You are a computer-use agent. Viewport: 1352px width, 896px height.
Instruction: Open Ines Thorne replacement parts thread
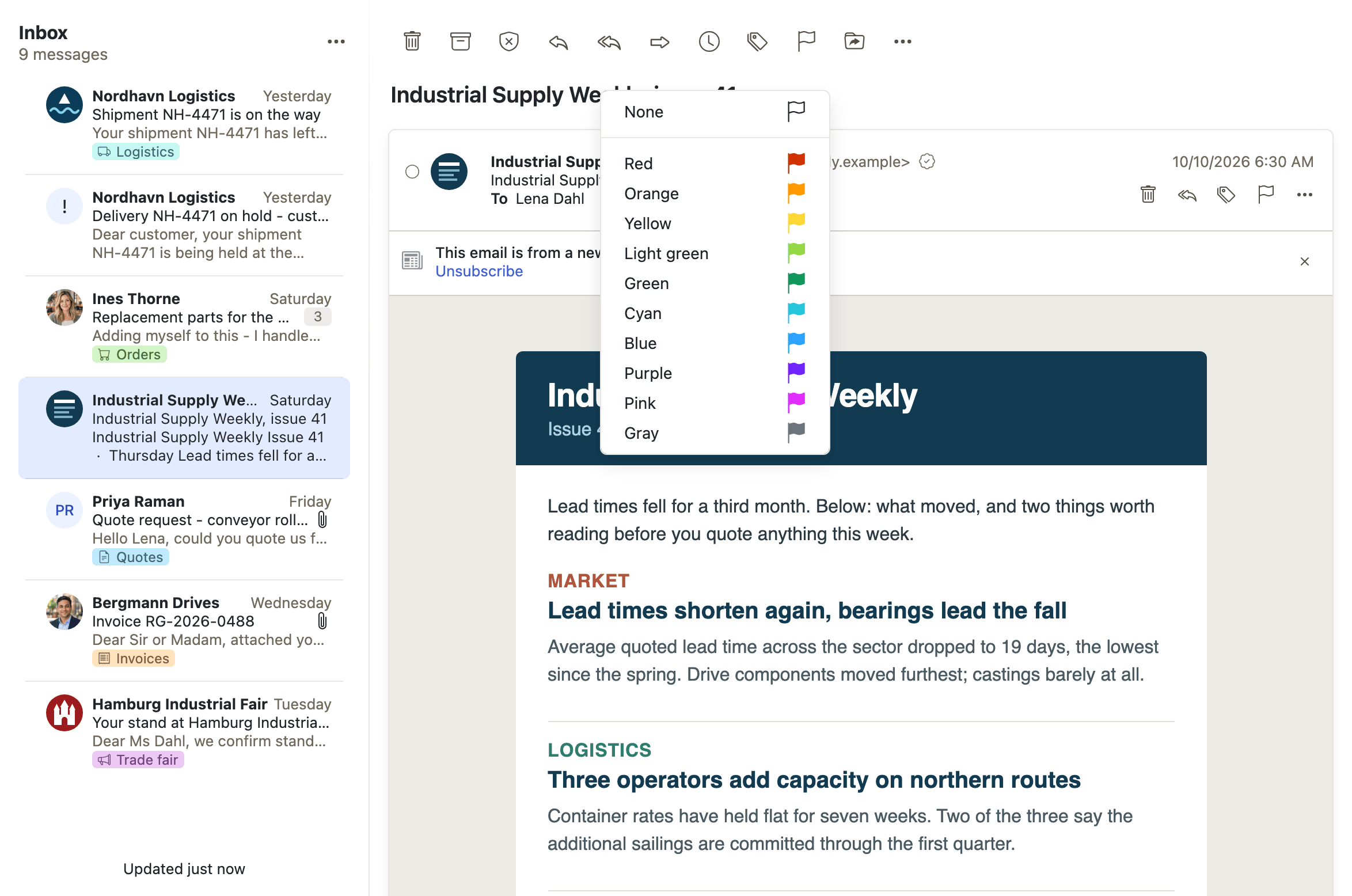pyautogui.click(x=184, y=326)
